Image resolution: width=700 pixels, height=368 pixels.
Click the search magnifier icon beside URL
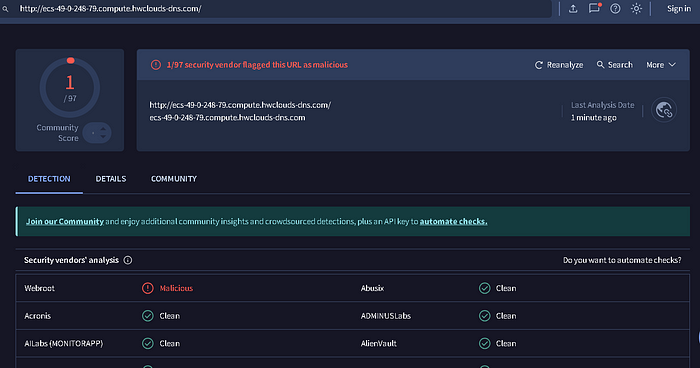point(5,9)
